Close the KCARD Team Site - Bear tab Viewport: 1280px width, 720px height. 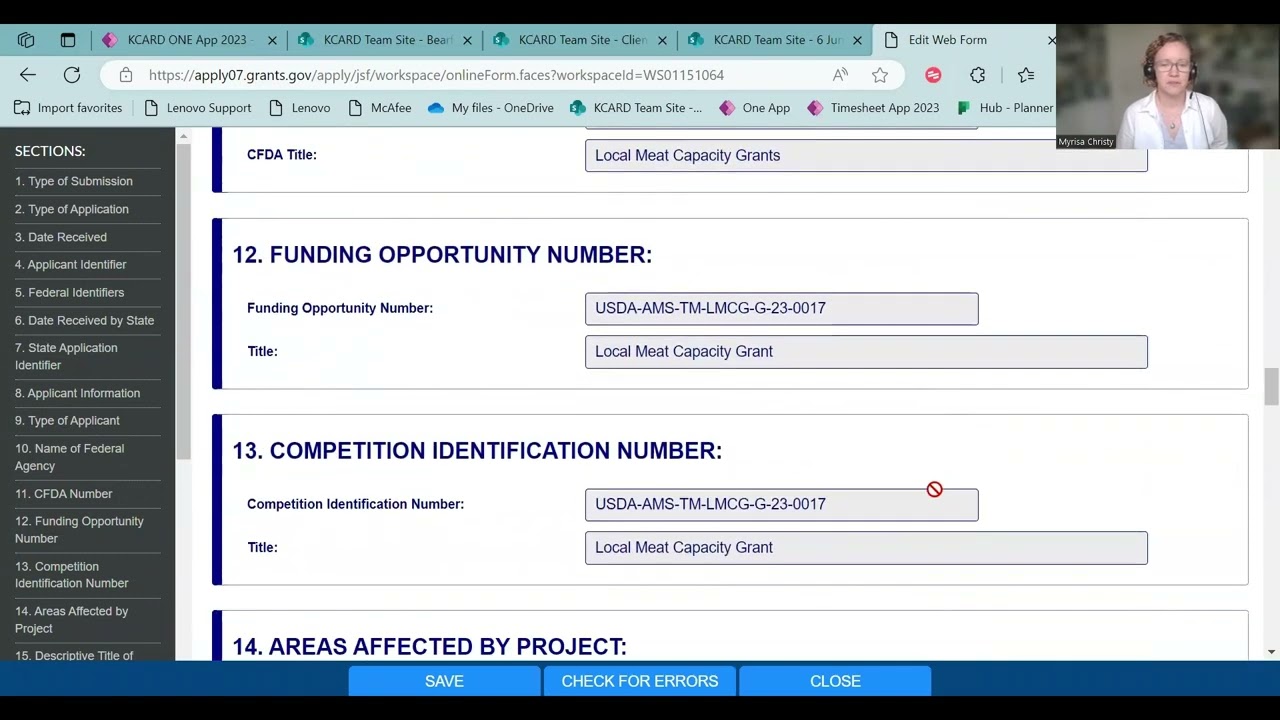[x=467, y=40]
